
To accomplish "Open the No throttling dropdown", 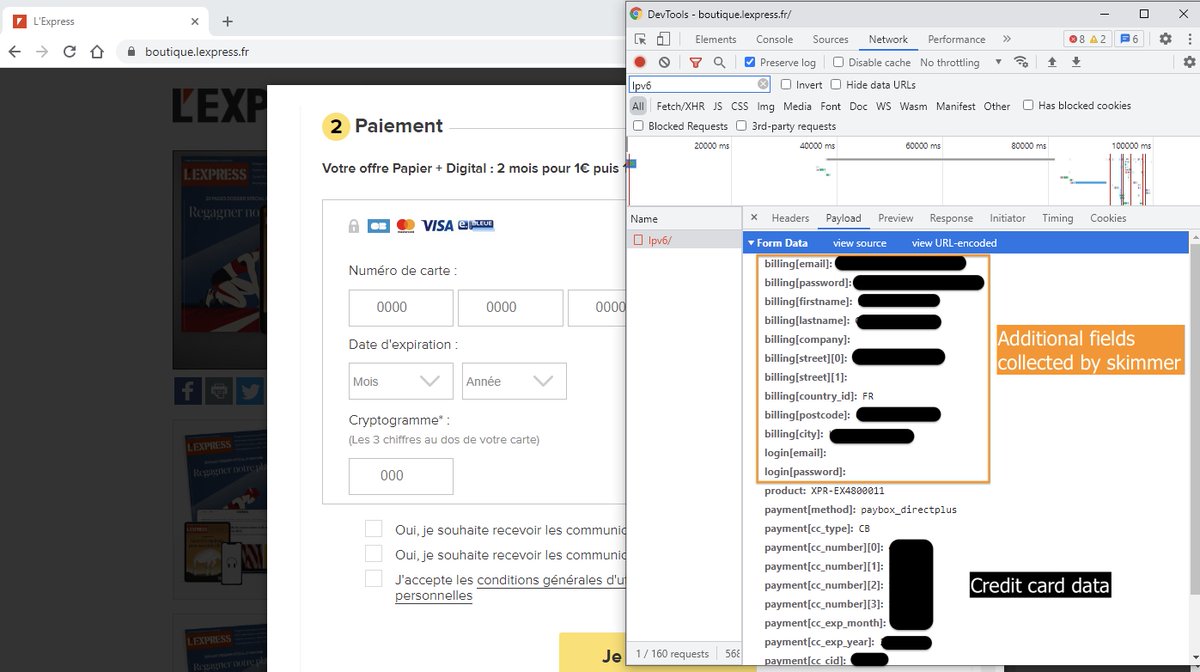I will [960, 62].
